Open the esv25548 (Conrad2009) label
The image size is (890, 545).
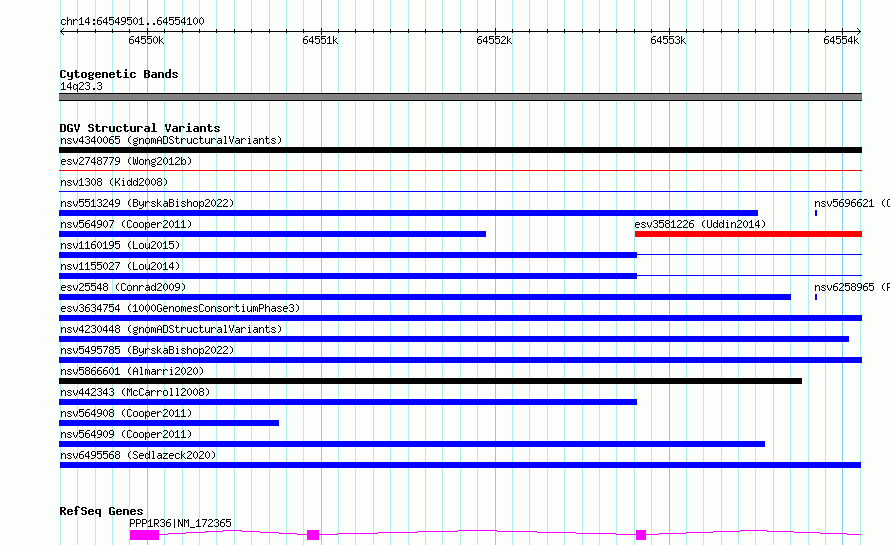coord(123,287)
